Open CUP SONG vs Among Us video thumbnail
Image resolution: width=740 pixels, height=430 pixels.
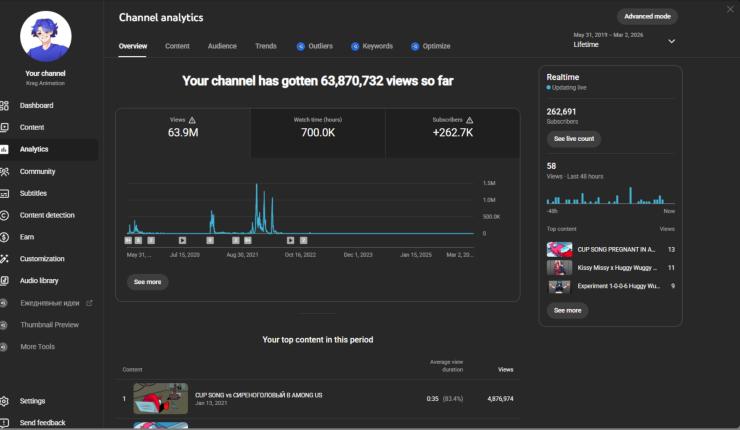click(161, 398)
